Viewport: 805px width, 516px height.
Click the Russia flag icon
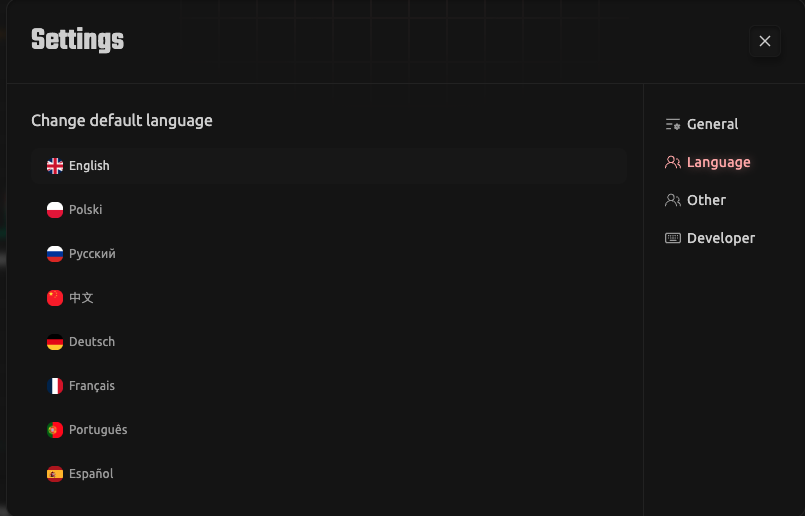click(55, 254)
